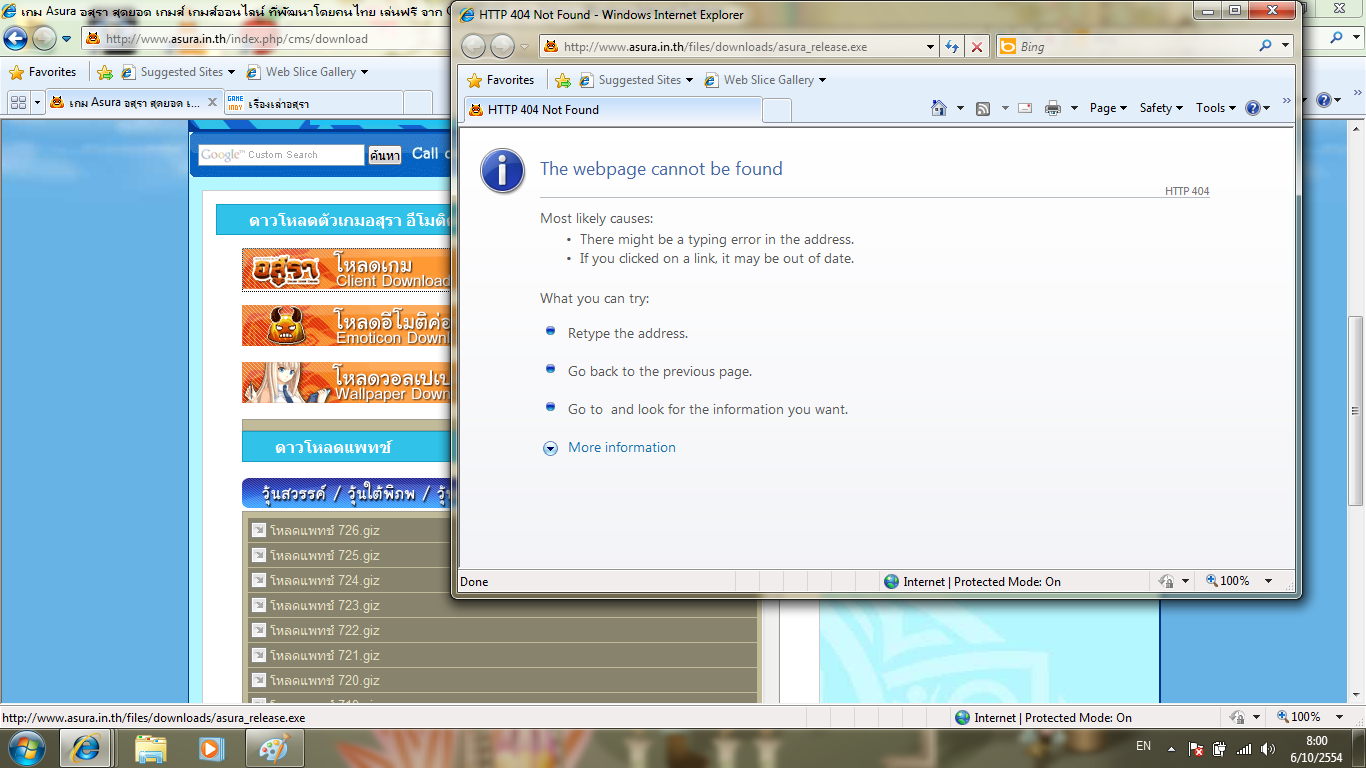Click the Print icon in the 404 window

[1053, 108]
